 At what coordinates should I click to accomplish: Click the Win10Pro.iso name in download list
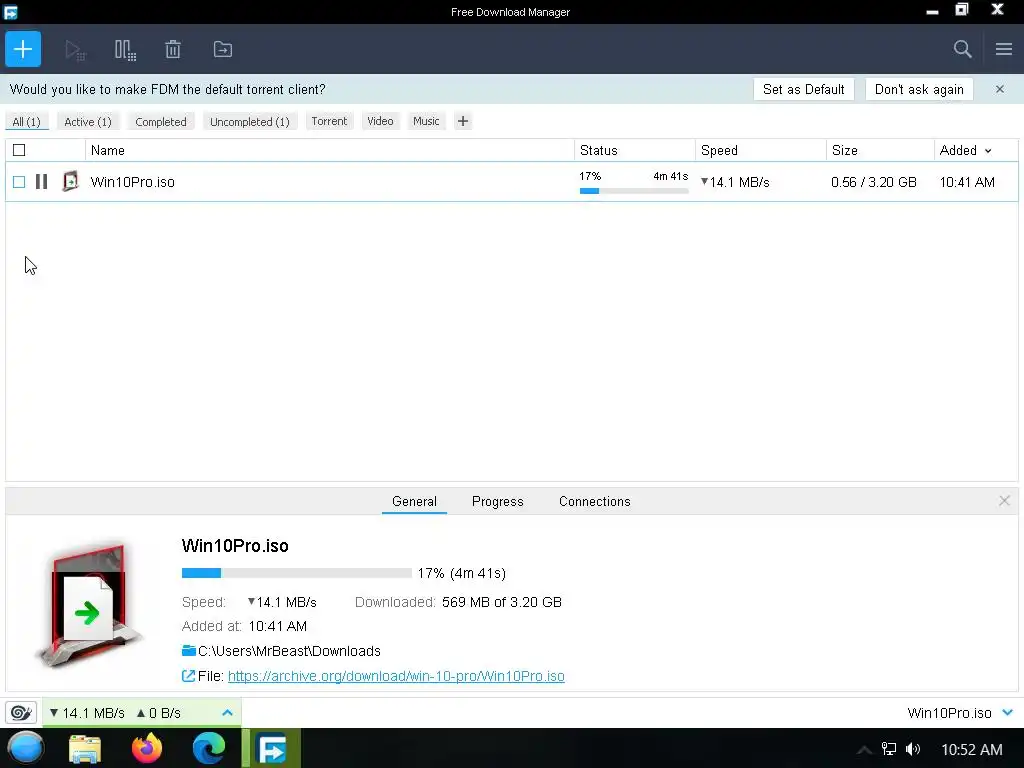[133, 182]
